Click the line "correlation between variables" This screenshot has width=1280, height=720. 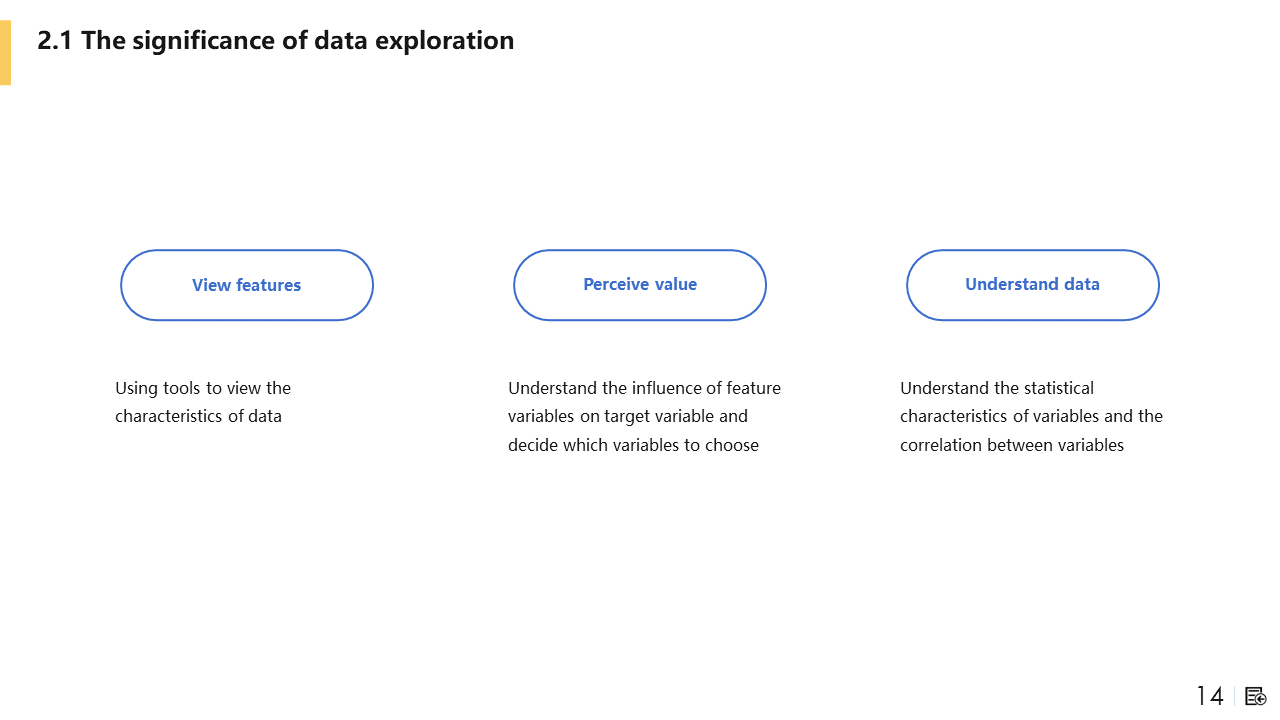click(x=1012, y=445)
